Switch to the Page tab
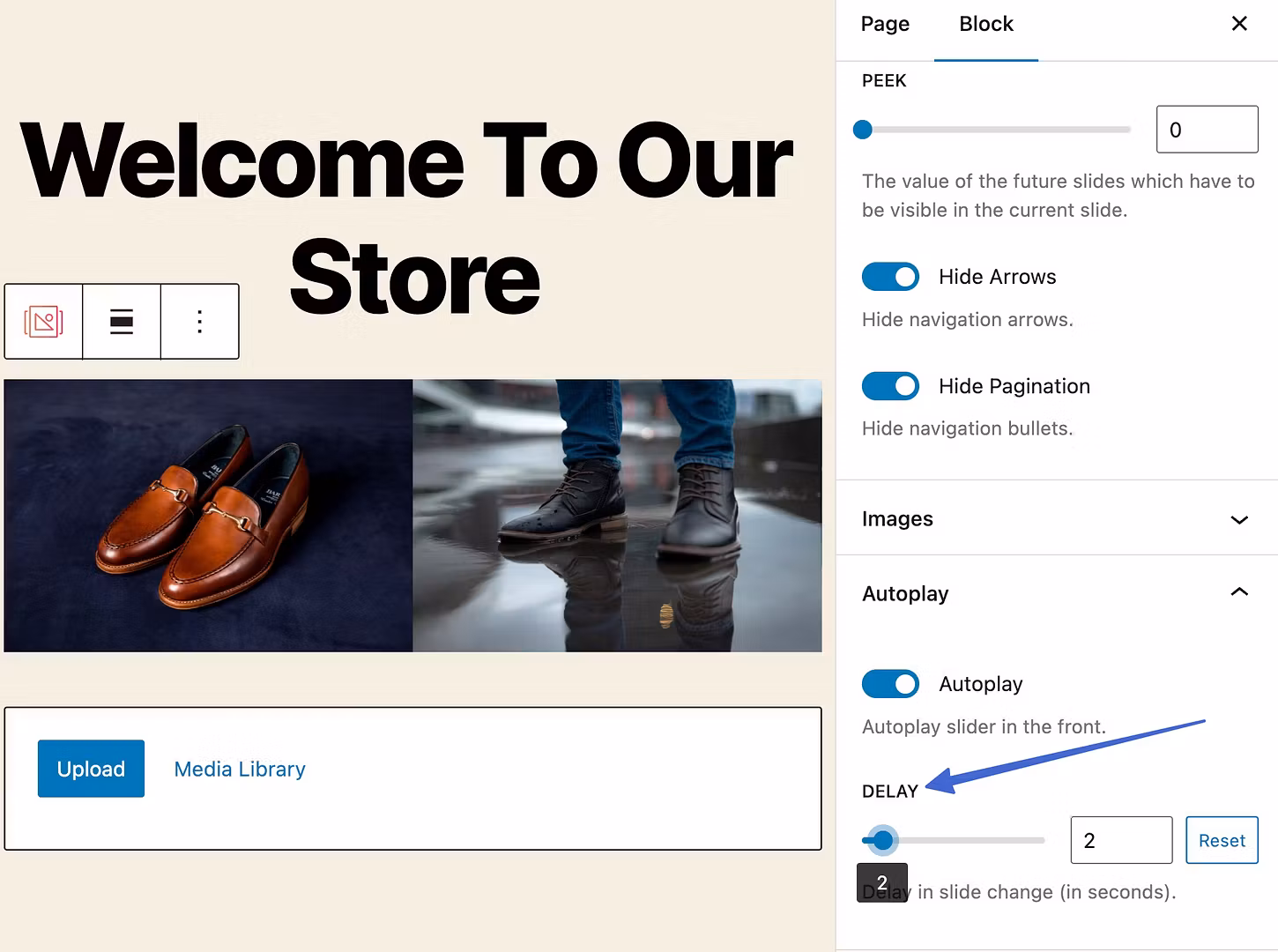 [x=885, y=25]
